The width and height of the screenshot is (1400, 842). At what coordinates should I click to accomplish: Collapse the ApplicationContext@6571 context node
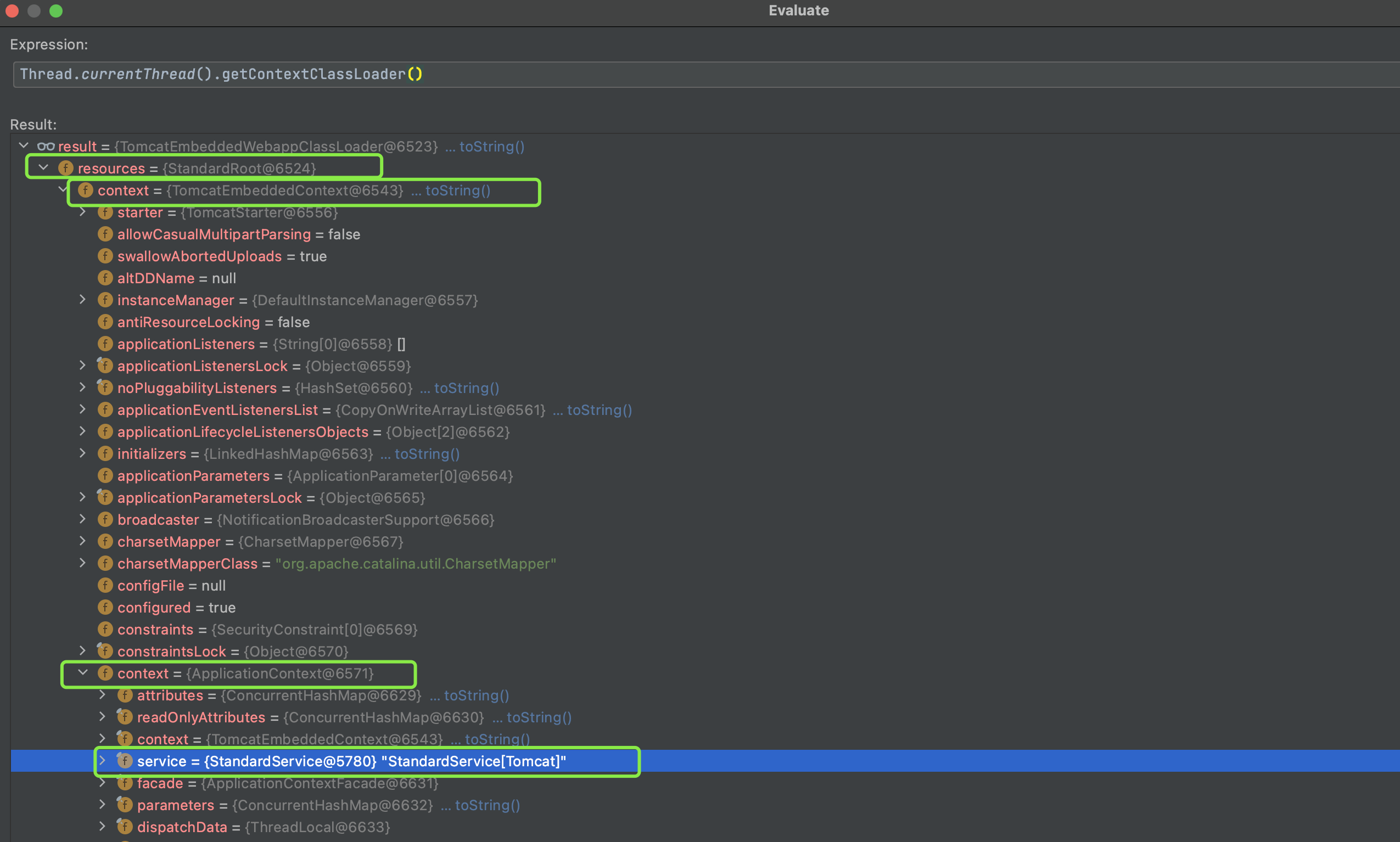(x=83, y=673)
